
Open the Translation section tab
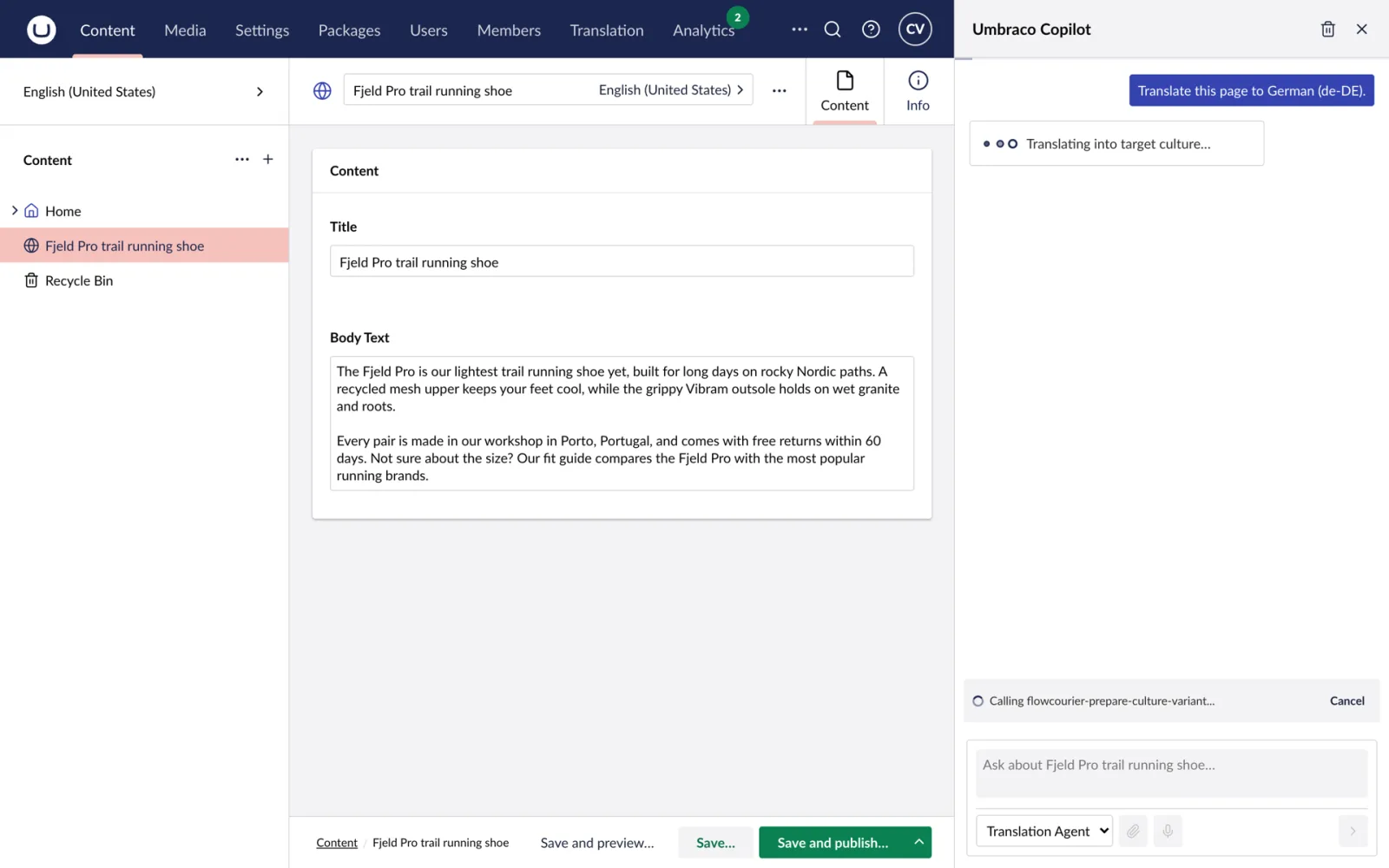pyautogui.click(x=607, y=30)
